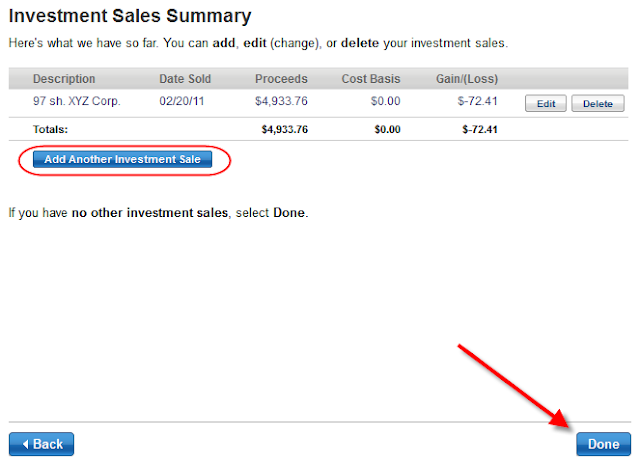Click the Description column header
Screen dimensions: 640x463
(x=64, y=79)
